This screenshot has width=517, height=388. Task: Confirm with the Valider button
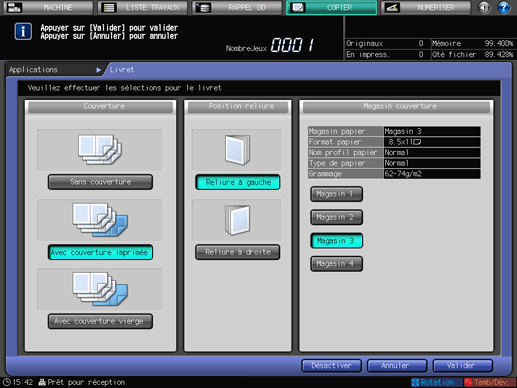pyautogui.click(x=463, y=366)
